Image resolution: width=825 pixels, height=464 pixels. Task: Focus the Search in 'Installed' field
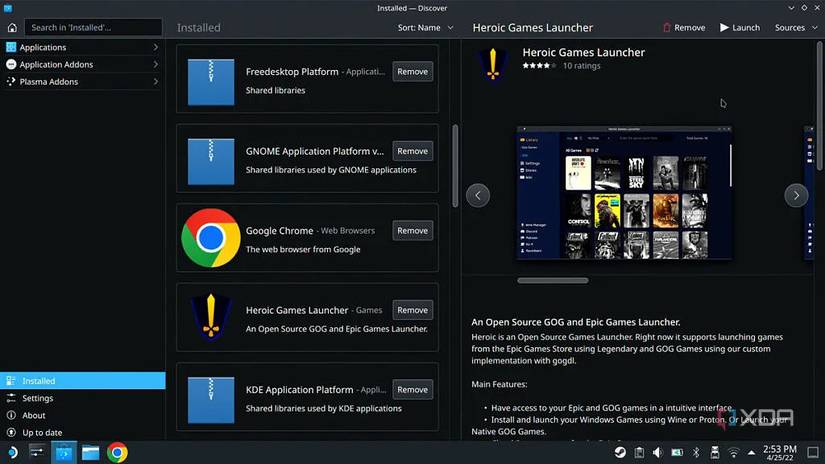[93, 27]
